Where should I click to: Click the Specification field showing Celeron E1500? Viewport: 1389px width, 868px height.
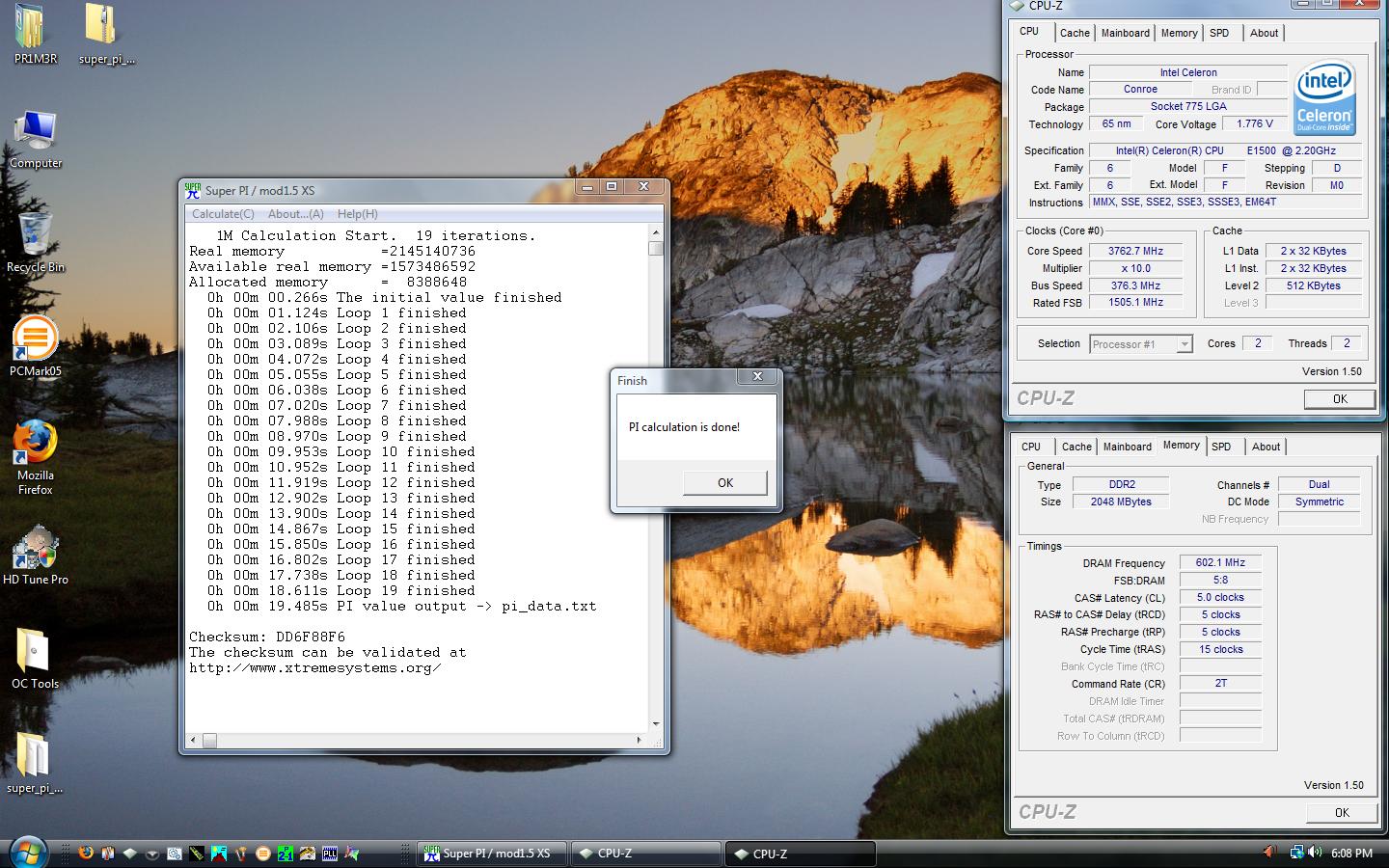coord(1225,150)
